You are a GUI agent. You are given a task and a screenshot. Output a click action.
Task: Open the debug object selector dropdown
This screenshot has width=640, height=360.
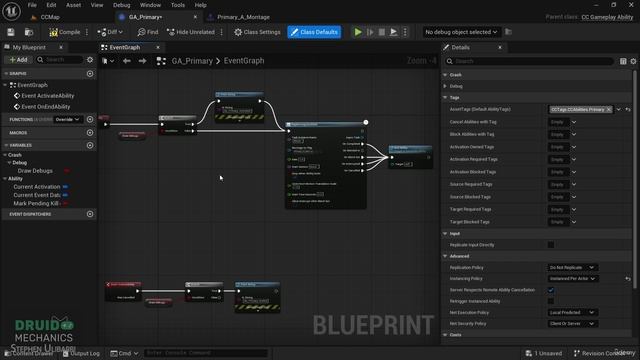point(461,32)
